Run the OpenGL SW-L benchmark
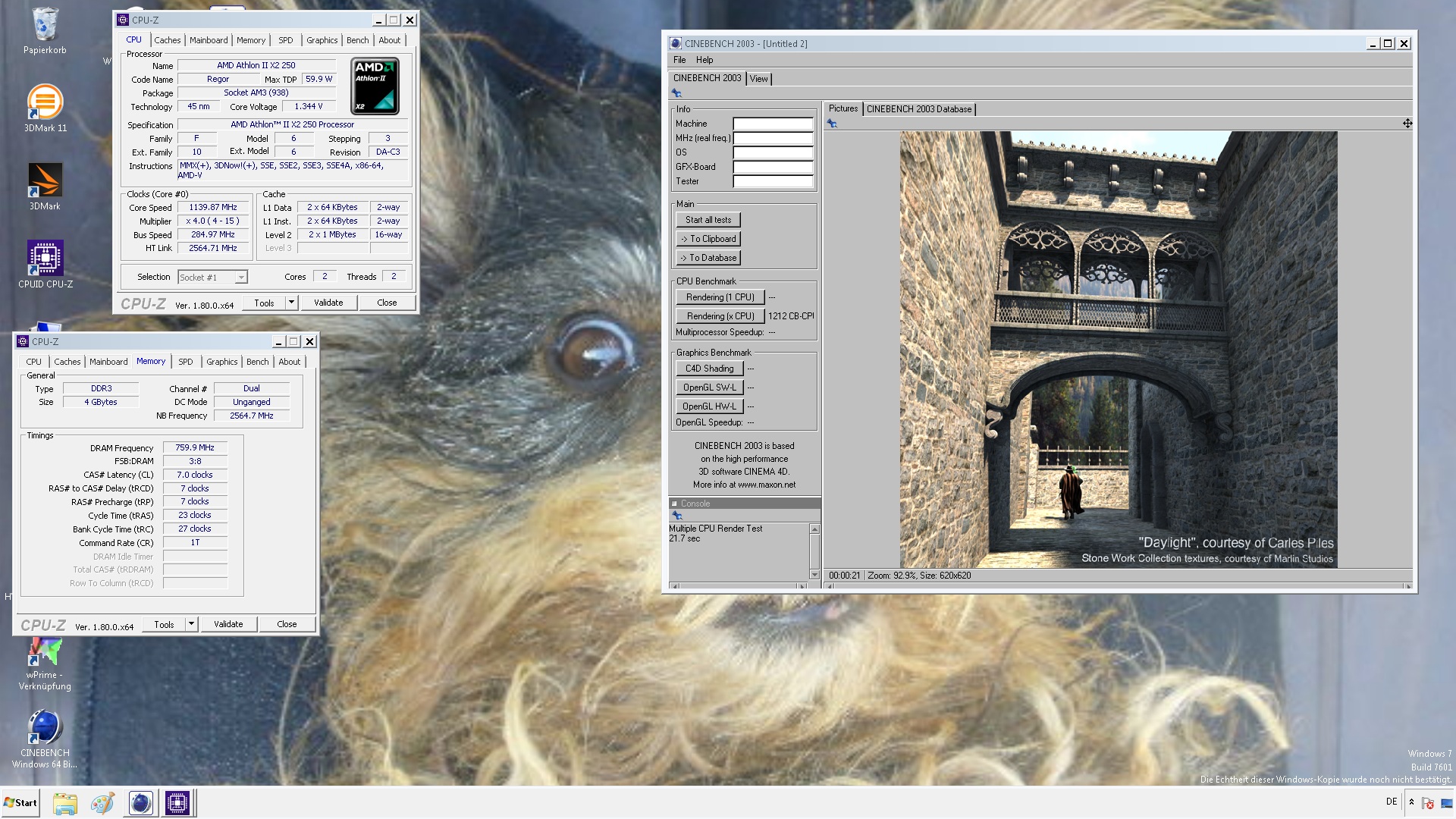The height and width of the screenshot is (819, 1456). click(710, 388)
